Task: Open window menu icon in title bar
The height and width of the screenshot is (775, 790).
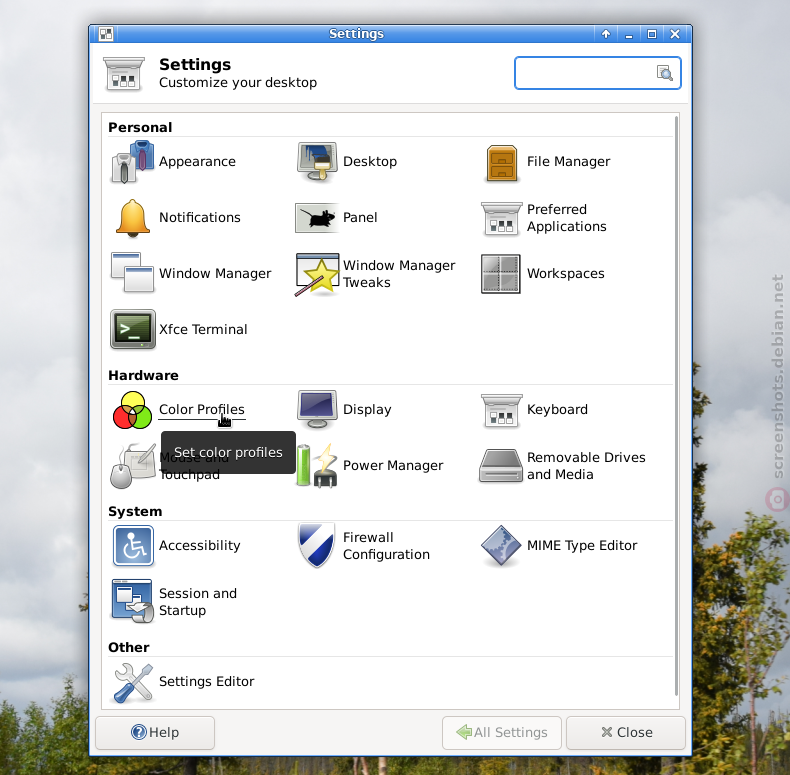Action: pyautogui.click(x=106, y=34)
